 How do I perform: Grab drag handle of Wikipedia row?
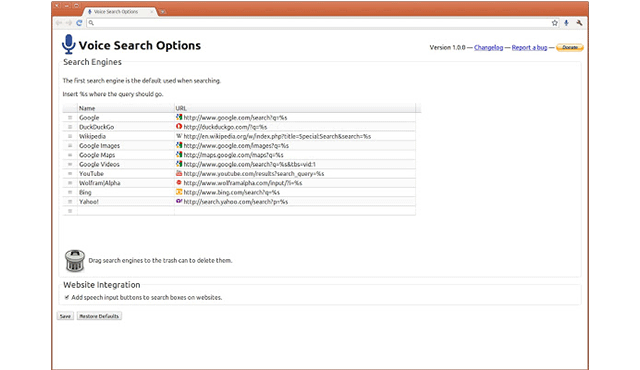point(70,136)
